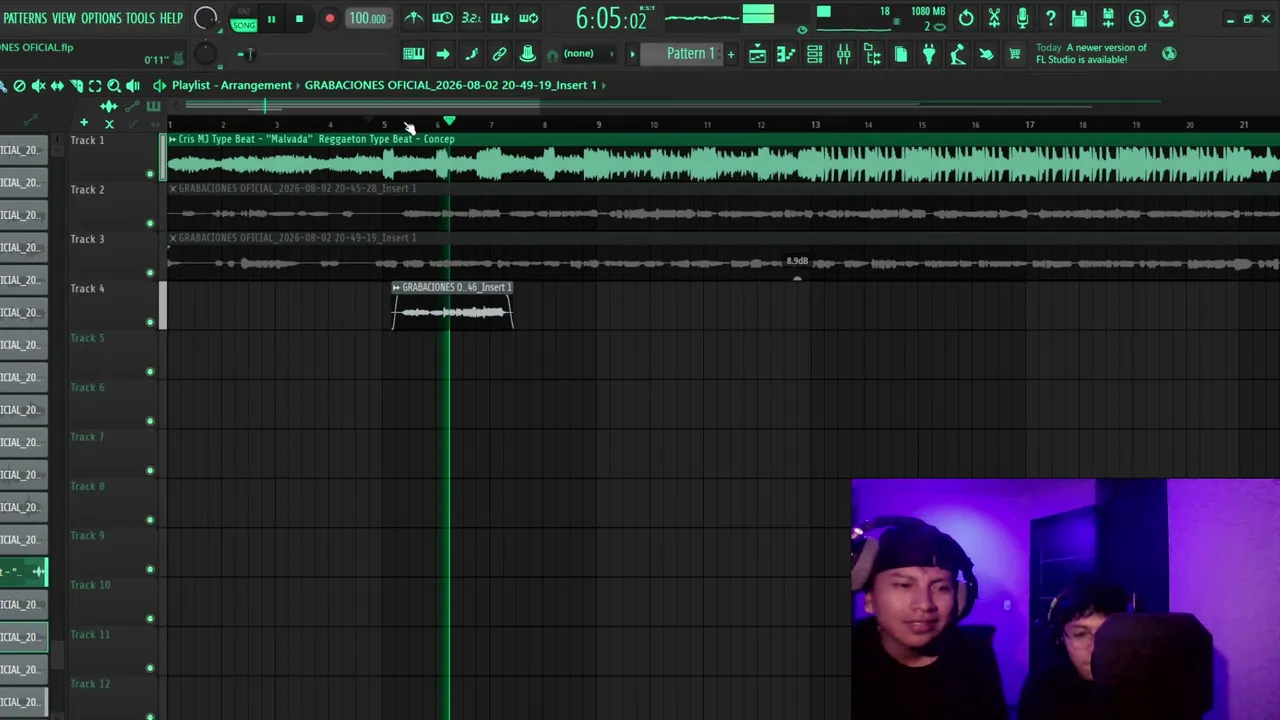
Task: Open the Channel rack
Action: point(815,54)
